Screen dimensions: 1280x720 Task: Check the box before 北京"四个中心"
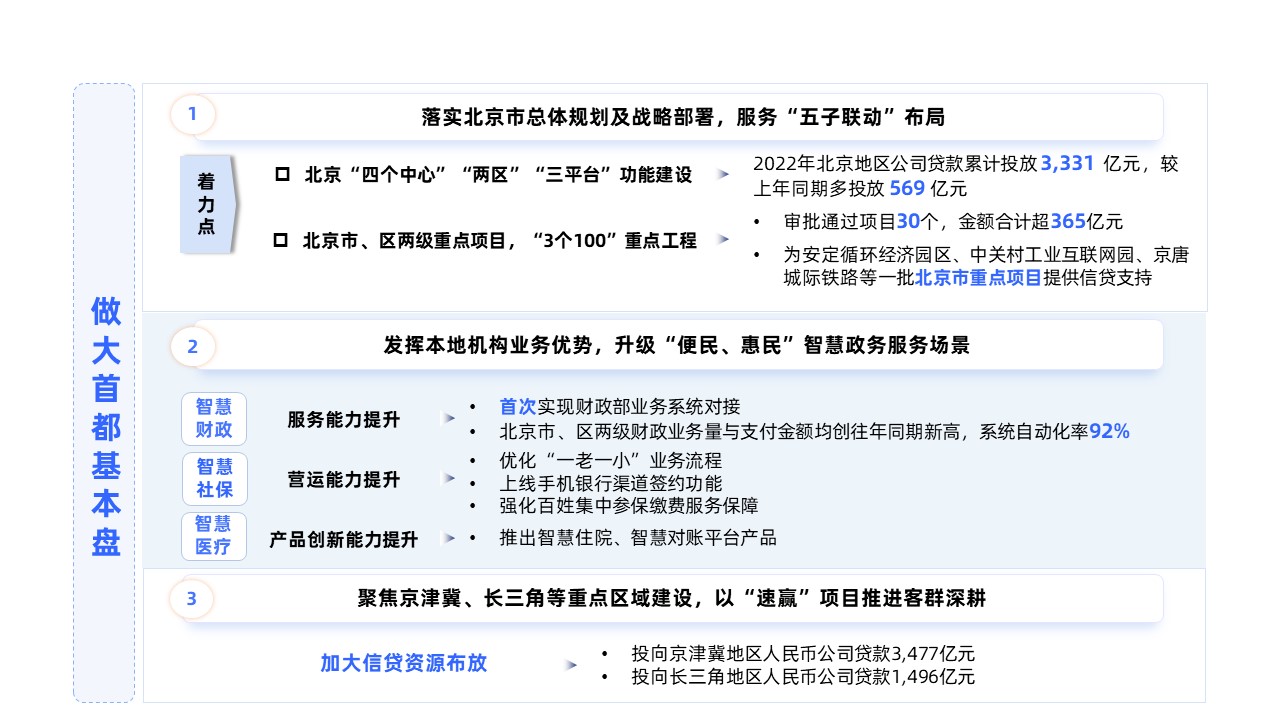282,172
